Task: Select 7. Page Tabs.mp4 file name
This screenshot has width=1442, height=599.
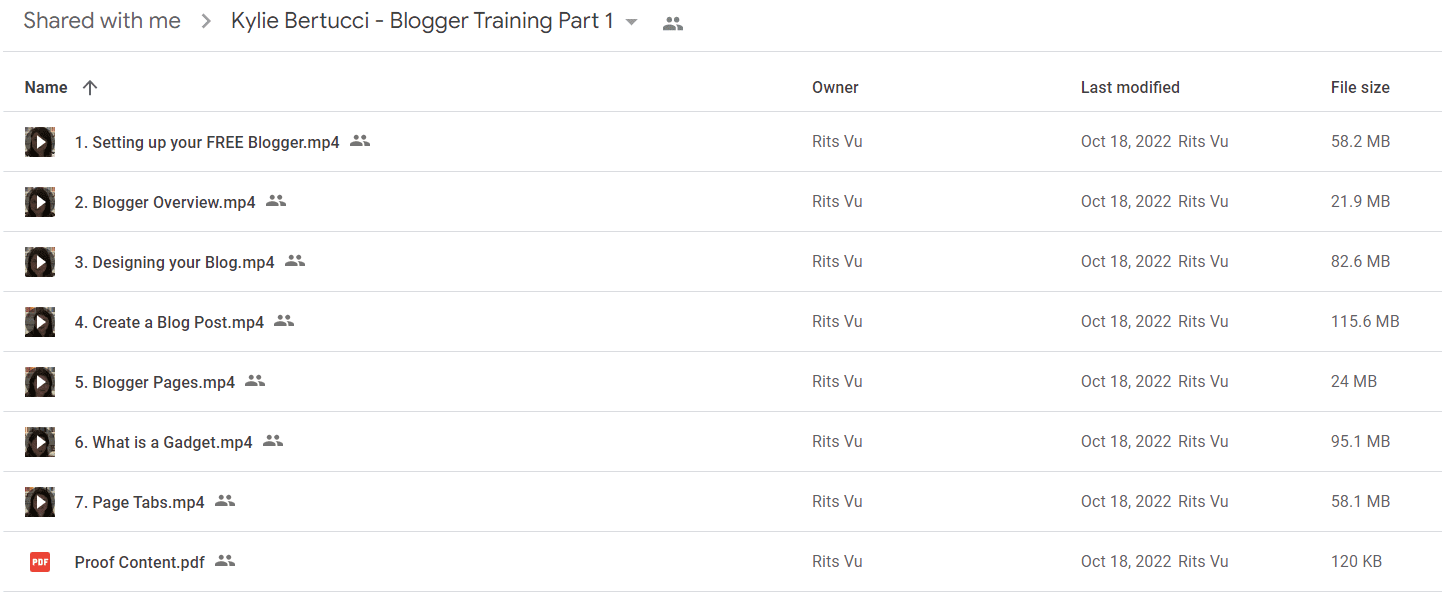Action: [x=140, y=502]
